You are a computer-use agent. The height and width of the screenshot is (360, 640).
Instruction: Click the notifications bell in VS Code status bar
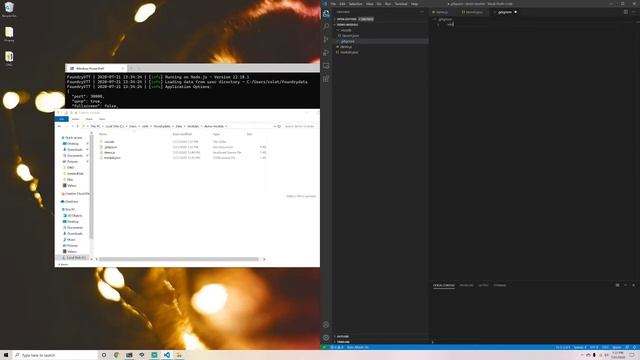click(635, 347)
